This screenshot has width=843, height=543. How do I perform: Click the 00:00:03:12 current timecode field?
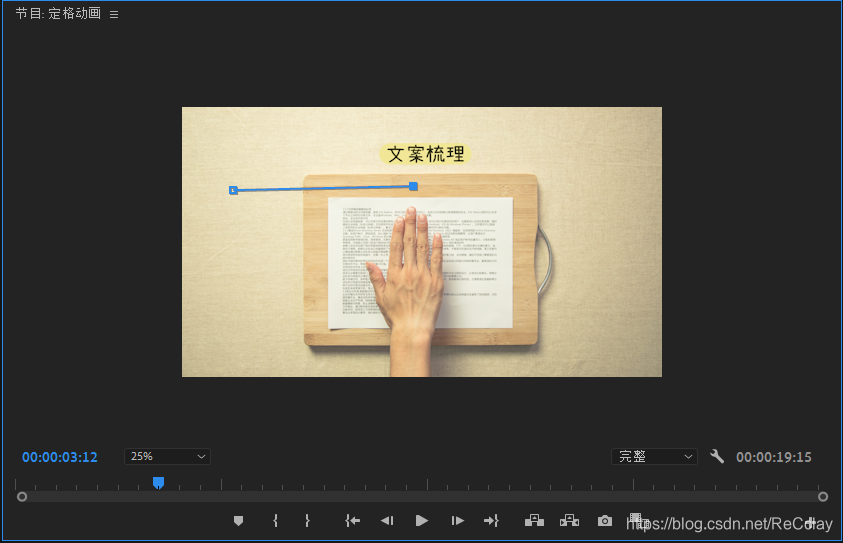coord(60,457)
